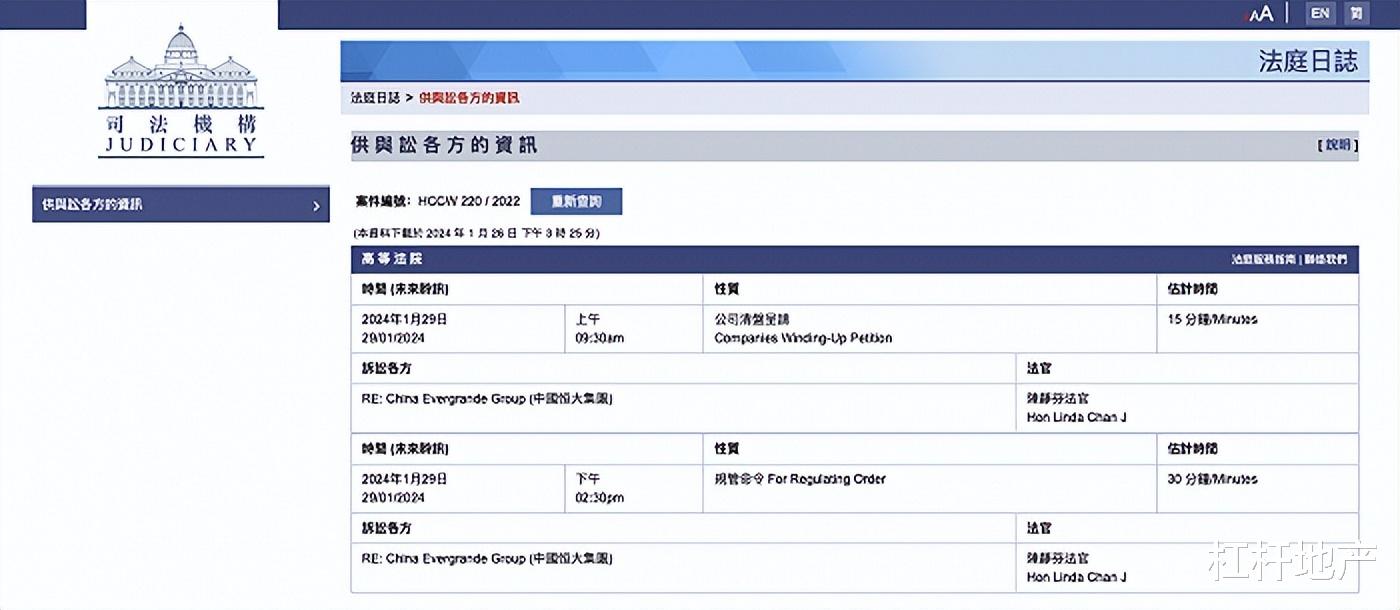
Task: Click the text size AA icon
Action: point(1259,13)
